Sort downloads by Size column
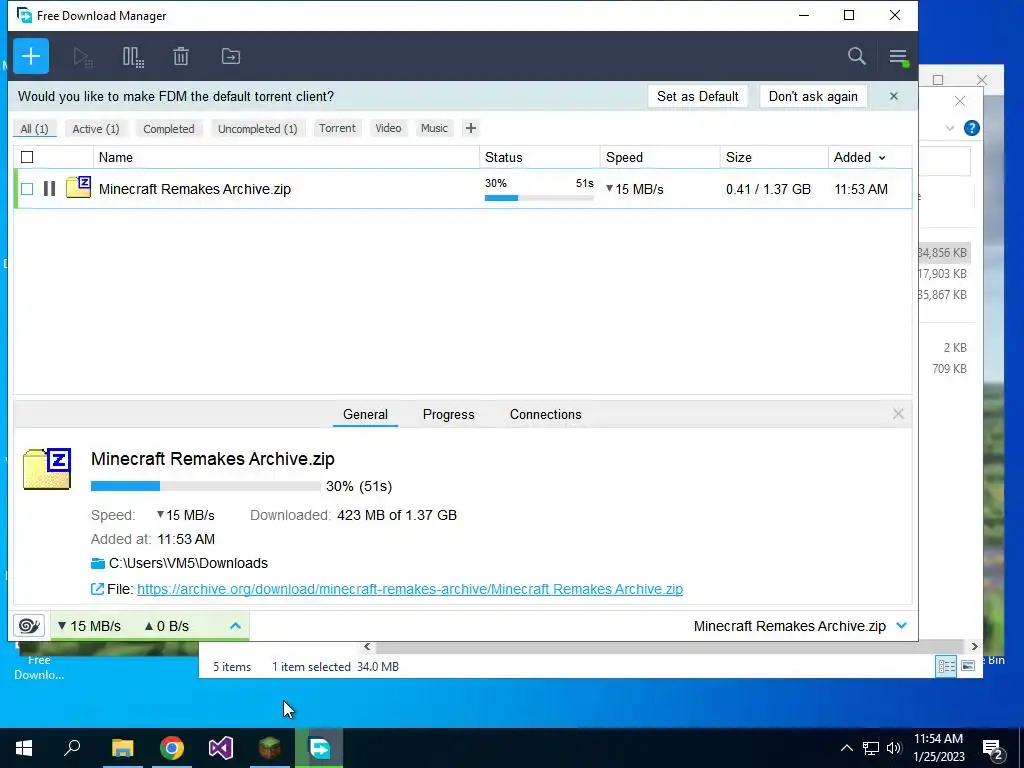The width and height of the screenshot is (1024, 768). click(739, 157)
